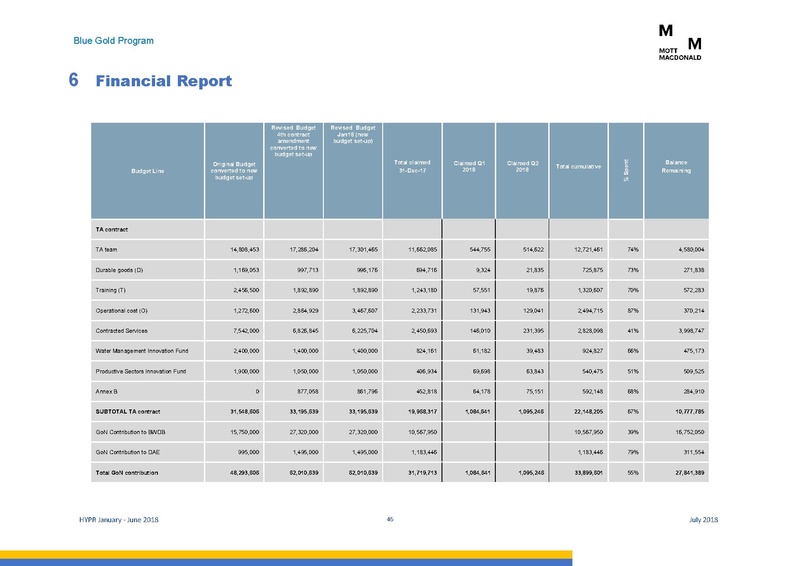The width and height of the screenshot is (800, 566).
Task: Click the Durable goods Q2 value '21,835'
Action: [x=535, y=270]
